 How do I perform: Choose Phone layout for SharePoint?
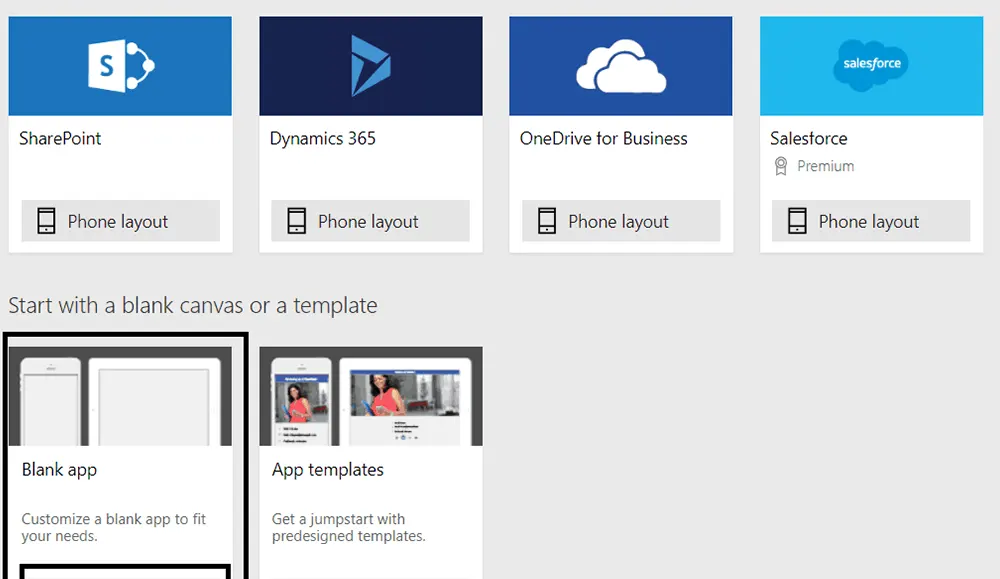(x=121, y=221)
